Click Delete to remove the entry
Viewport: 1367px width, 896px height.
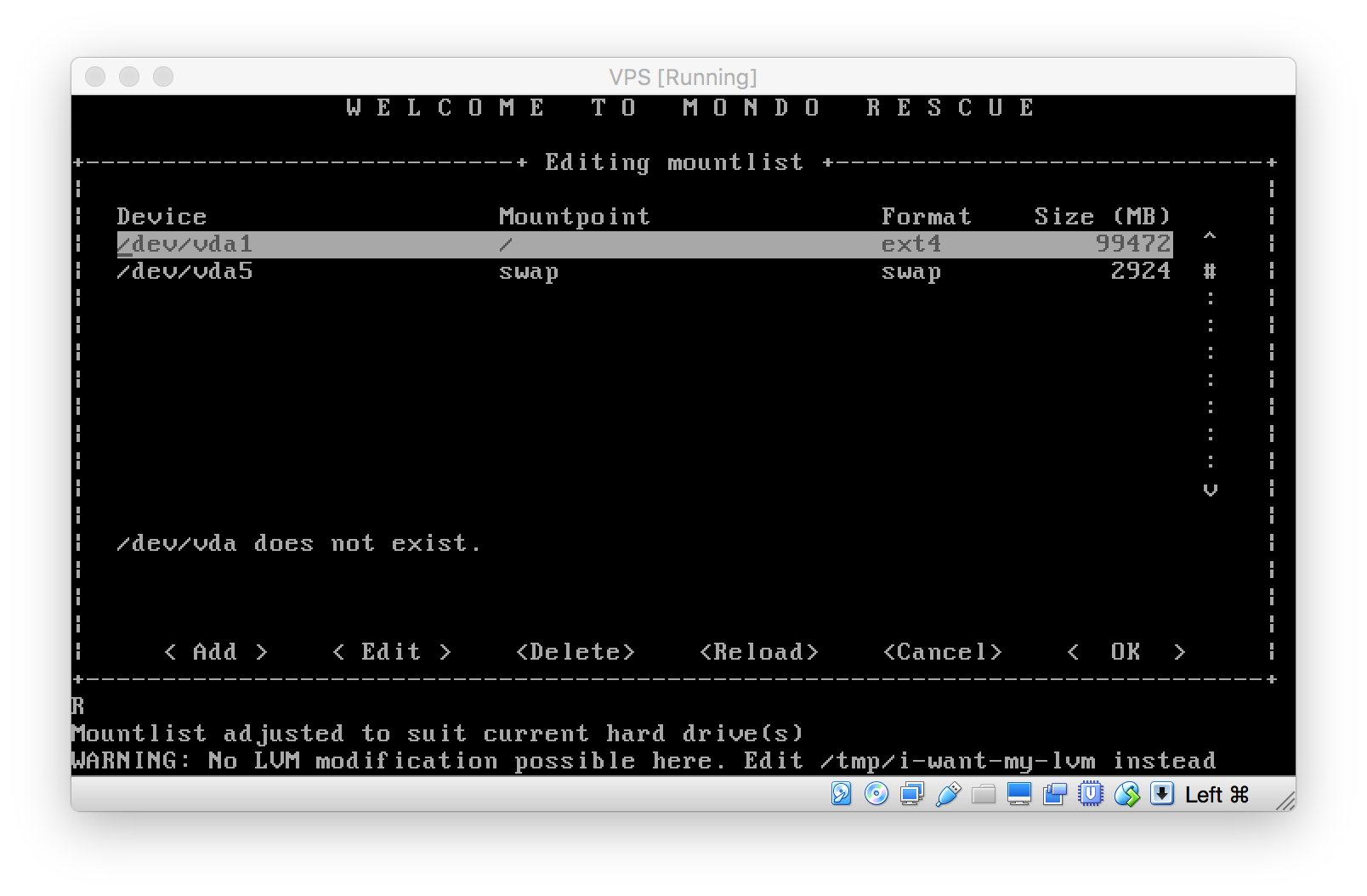pos(576,652)
